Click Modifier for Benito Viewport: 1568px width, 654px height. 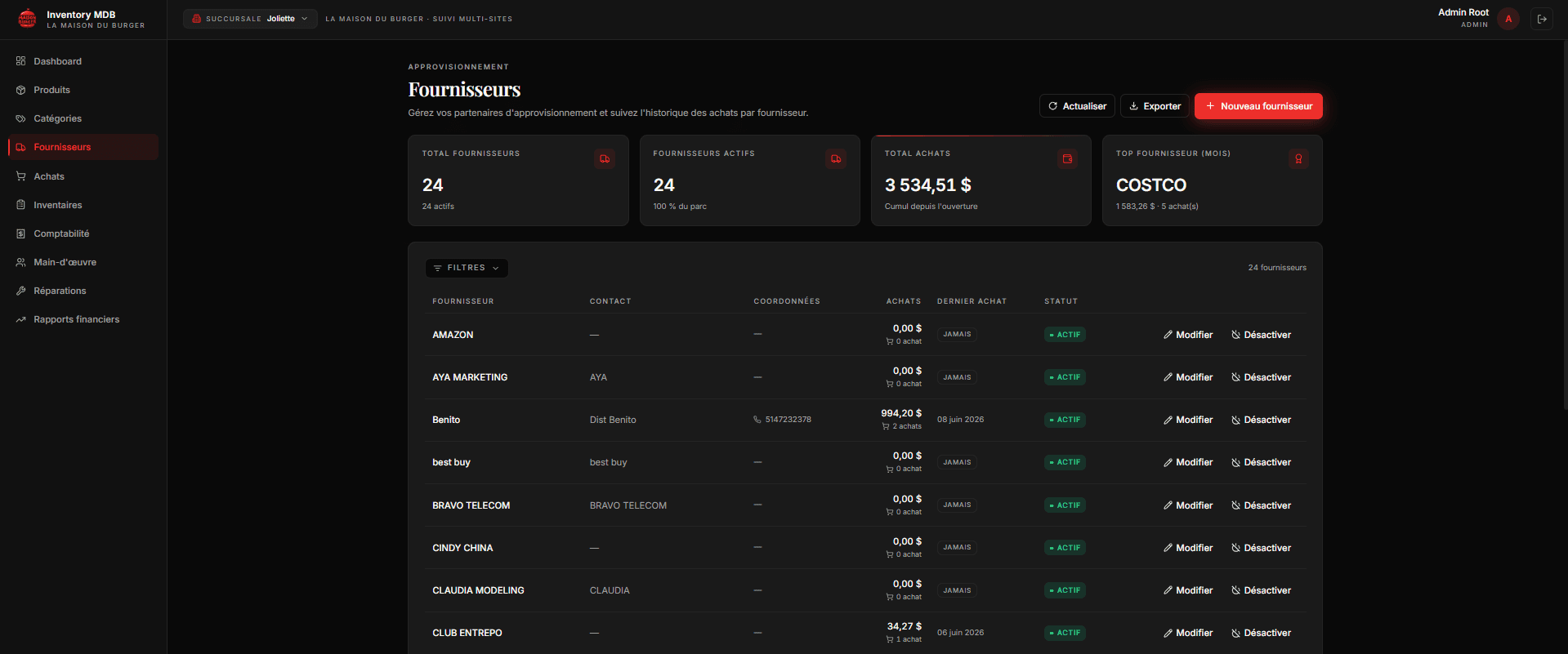pos(1188,420)
